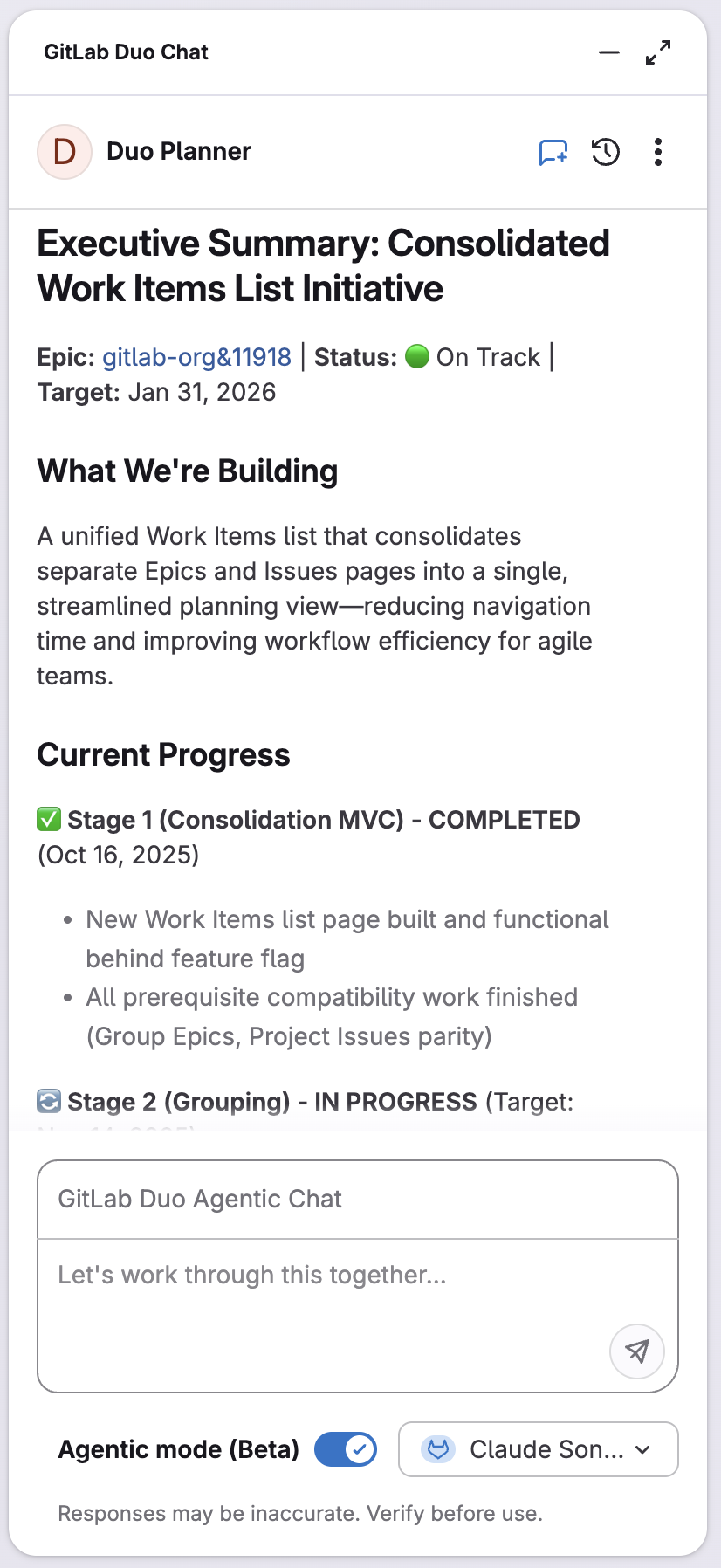Click the Stage 2 in-progress sync emoji
The width and height of the screenshot is (721, 1568).
tap(49, 1101)
